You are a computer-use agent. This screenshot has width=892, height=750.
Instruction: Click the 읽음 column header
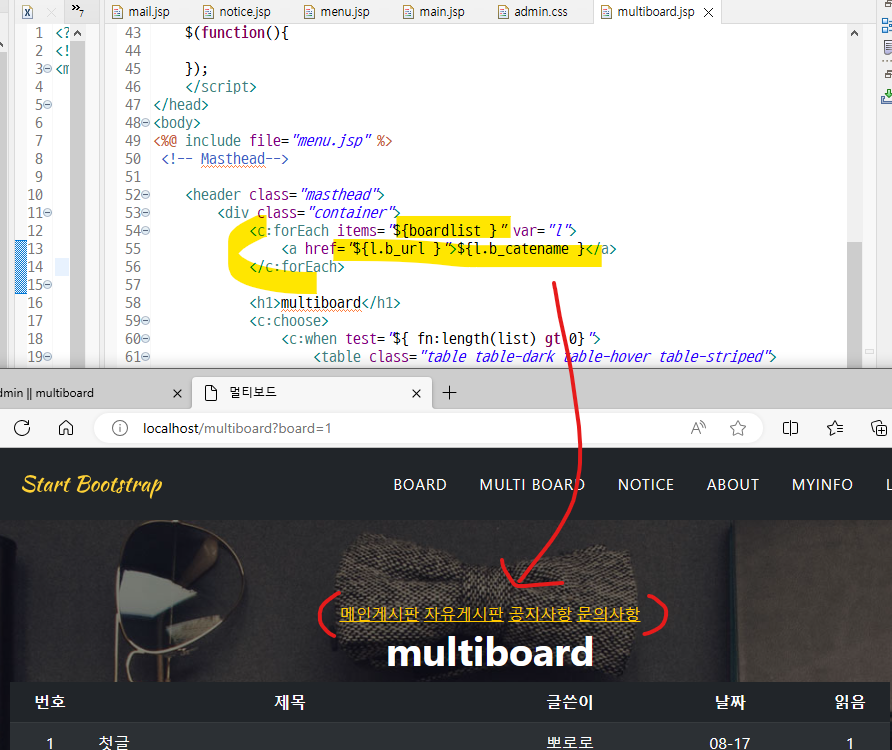tap(849, 702)
